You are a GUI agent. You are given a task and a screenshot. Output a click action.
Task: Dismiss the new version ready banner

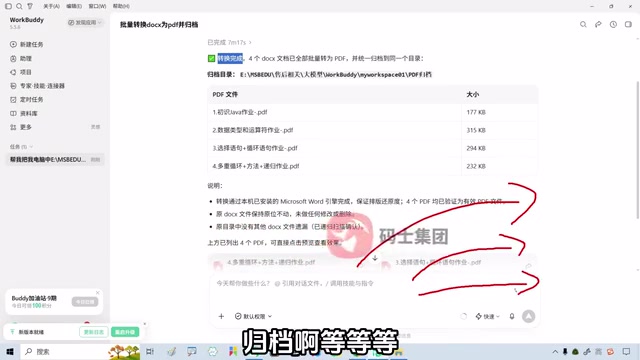(x=144, y=324)
